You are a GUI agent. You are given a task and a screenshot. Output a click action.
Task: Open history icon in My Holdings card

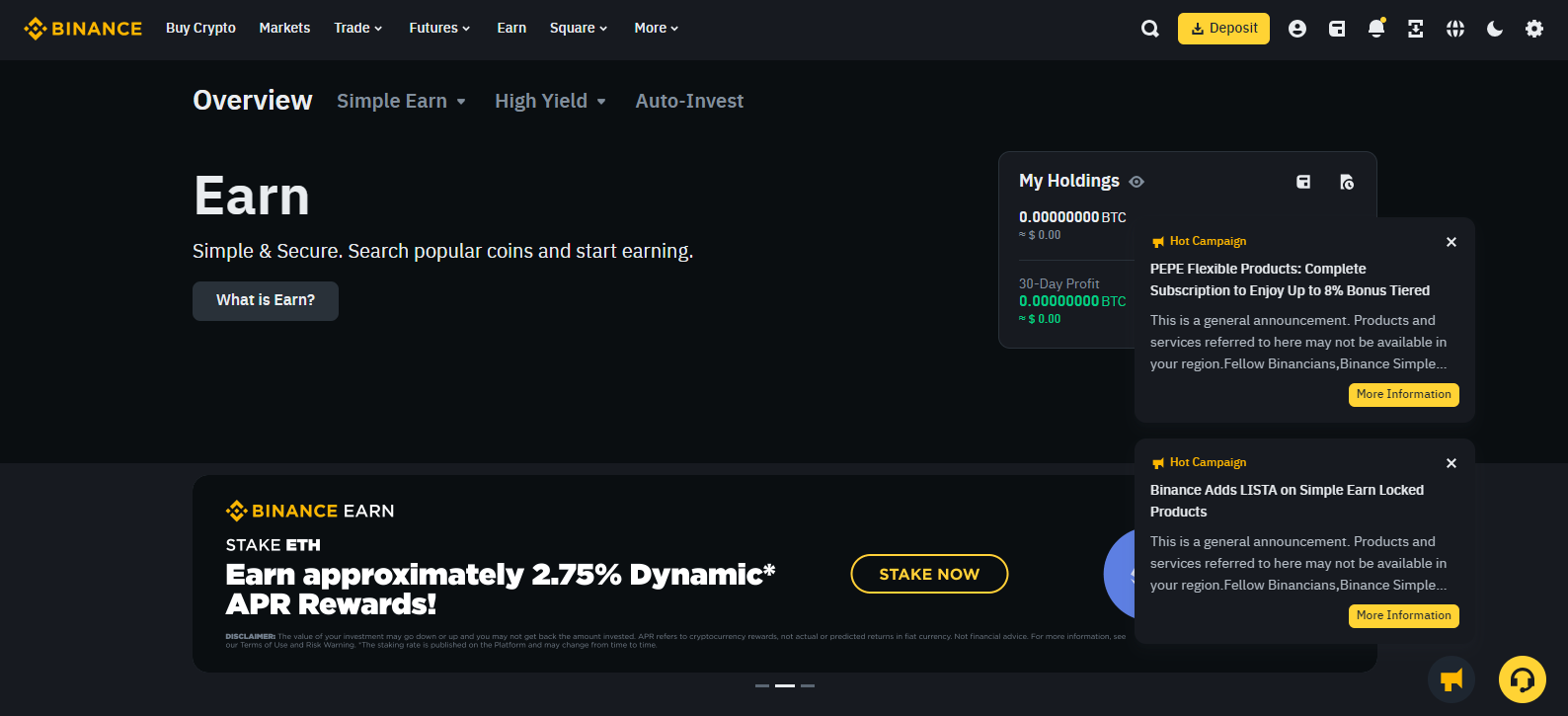point(1347,182)
